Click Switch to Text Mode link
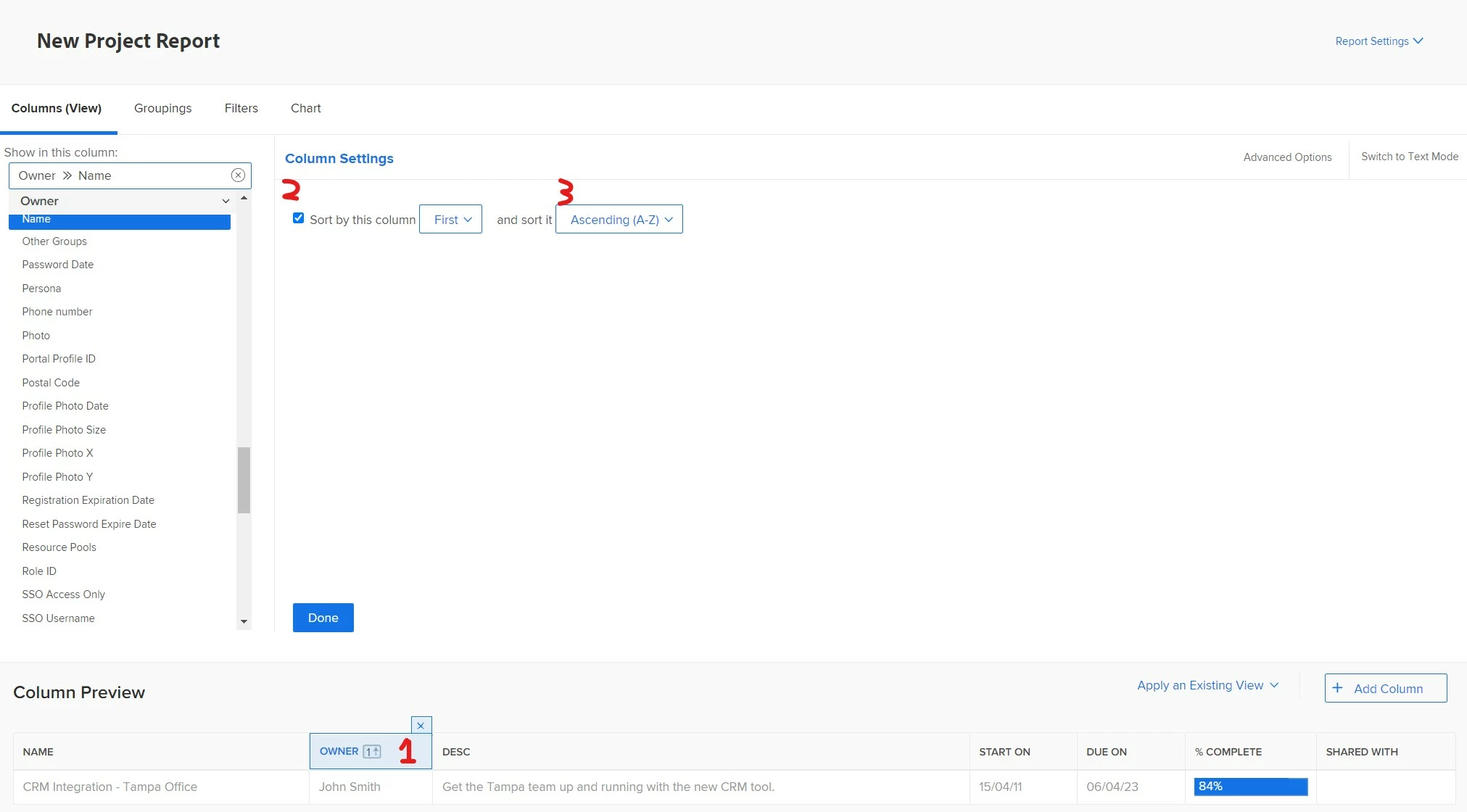This screenshot has width=1467, height=812. [x=1409, y=157]
